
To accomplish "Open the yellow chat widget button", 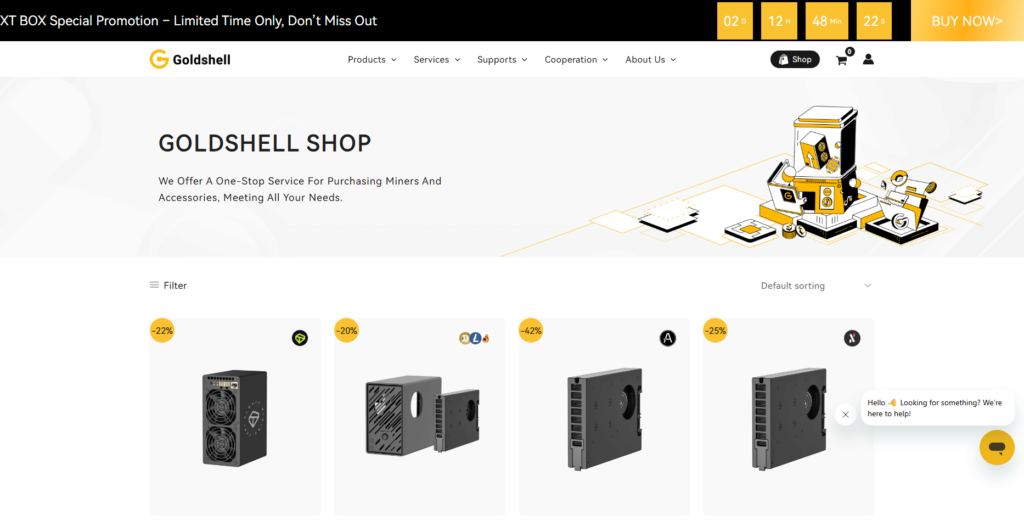I will click(996, 447).
